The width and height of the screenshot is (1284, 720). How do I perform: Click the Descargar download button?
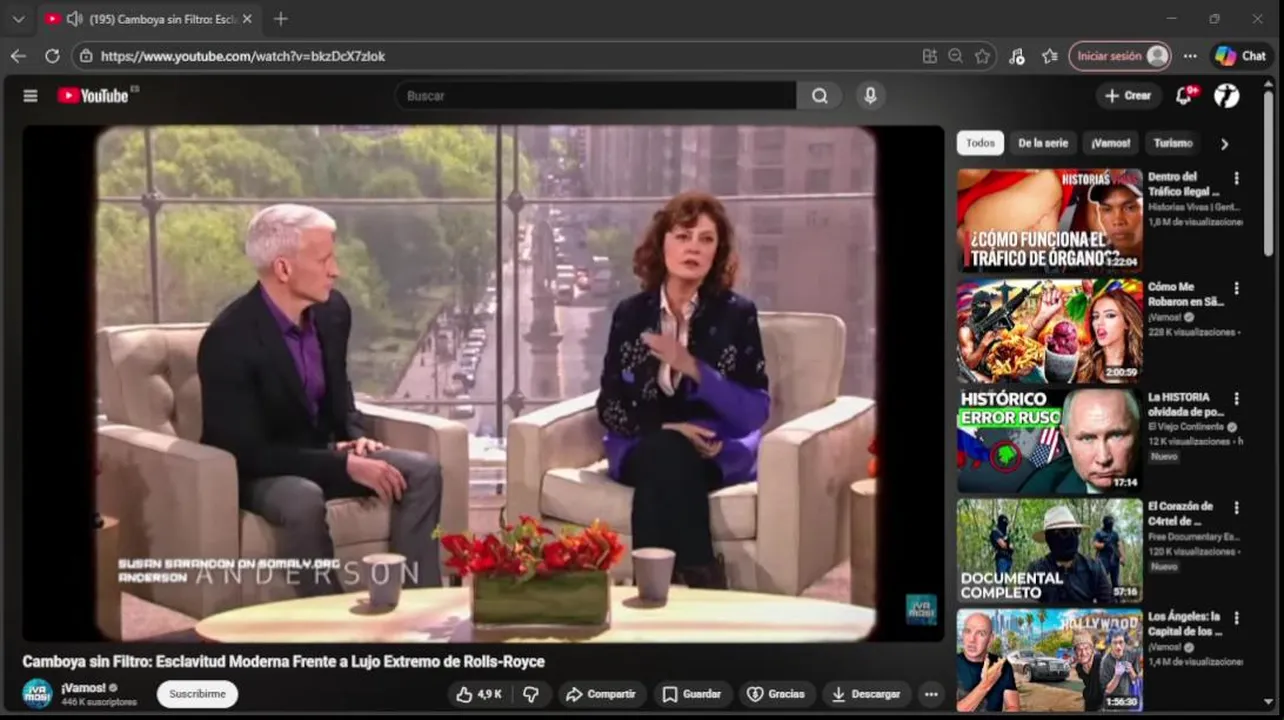coord(867,694)
